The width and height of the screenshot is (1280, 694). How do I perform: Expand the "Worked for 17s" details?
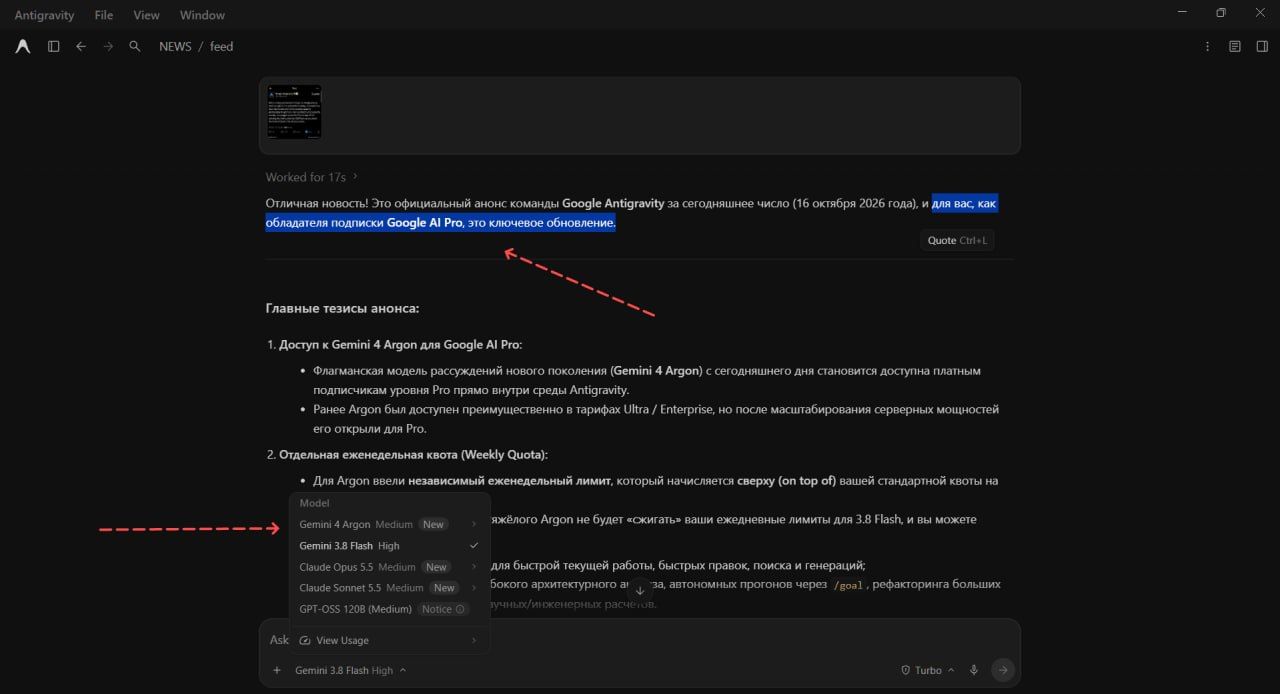coord(312,177)
